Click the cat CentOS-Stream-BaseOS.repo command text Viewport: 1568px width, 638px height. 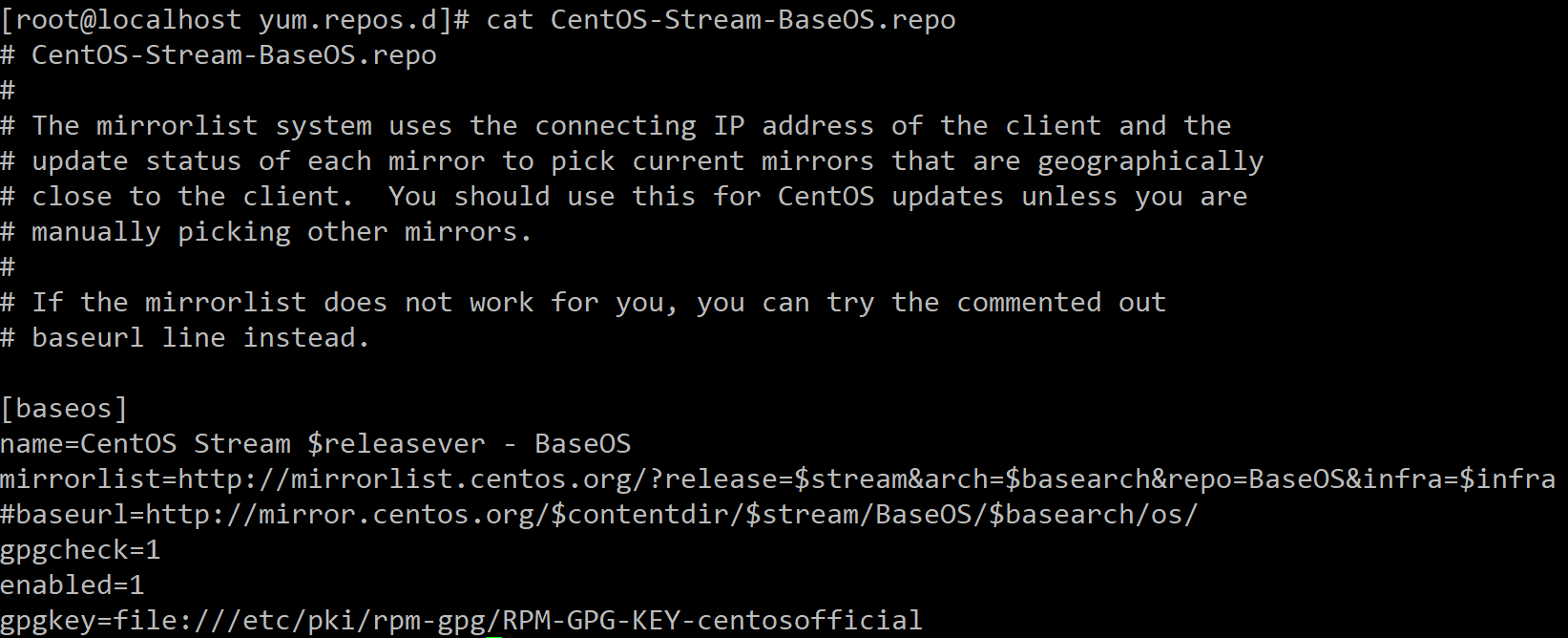pos(721,20)
